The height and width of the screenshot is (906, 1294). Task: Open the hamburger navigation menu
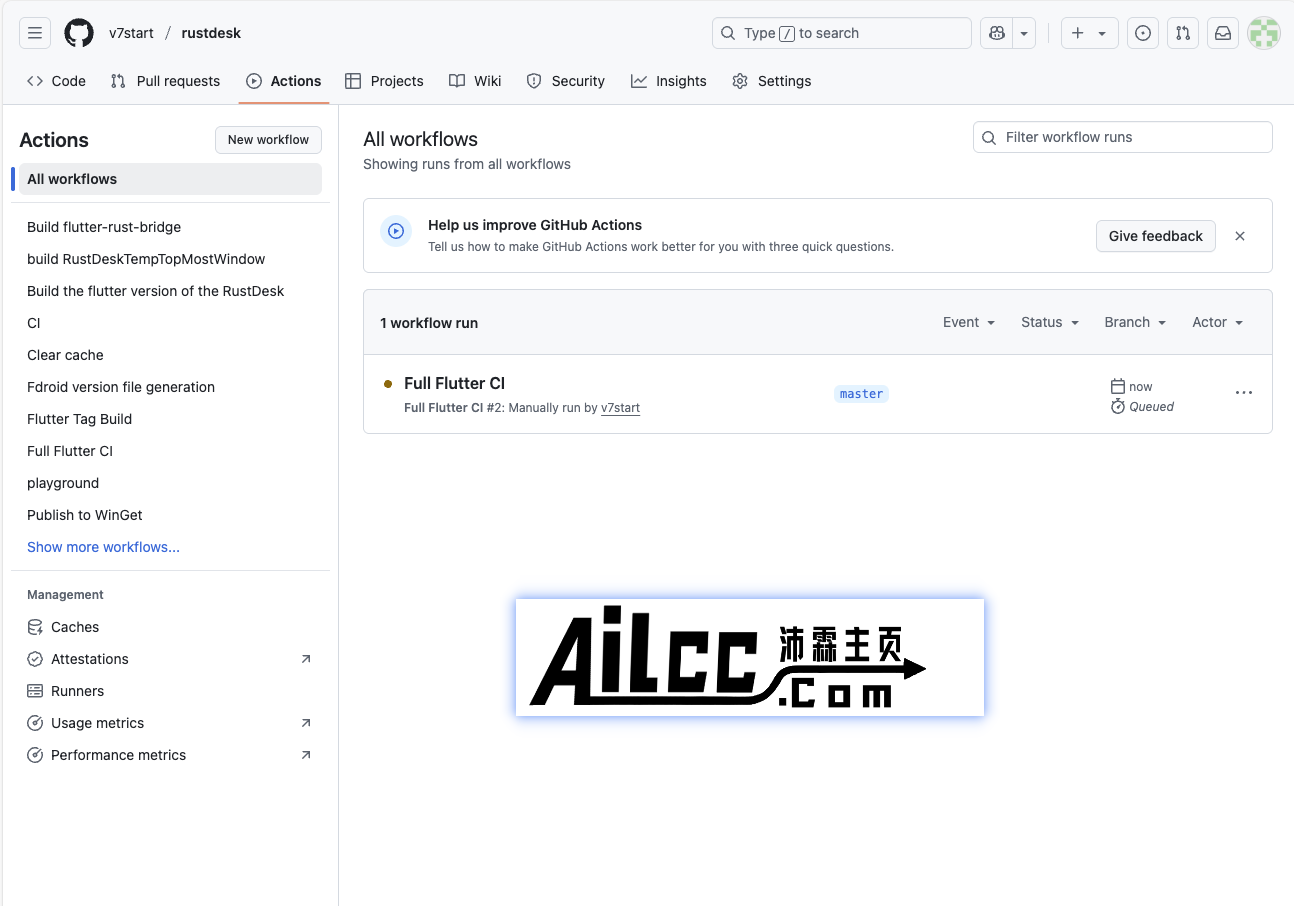[x=35, y=33]
